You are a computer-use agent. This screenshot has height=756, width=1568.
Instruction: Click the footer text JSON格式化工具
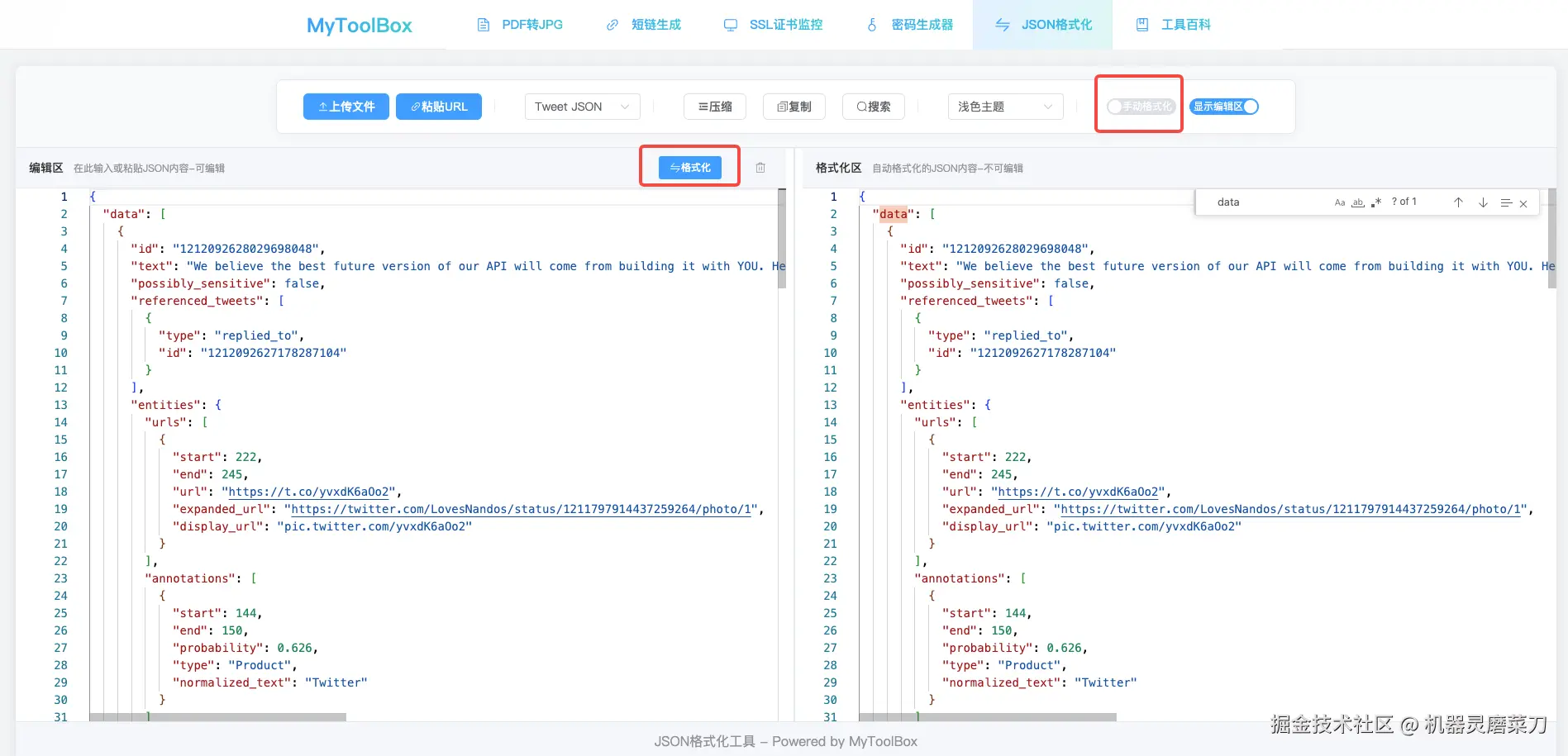point(705,741)
